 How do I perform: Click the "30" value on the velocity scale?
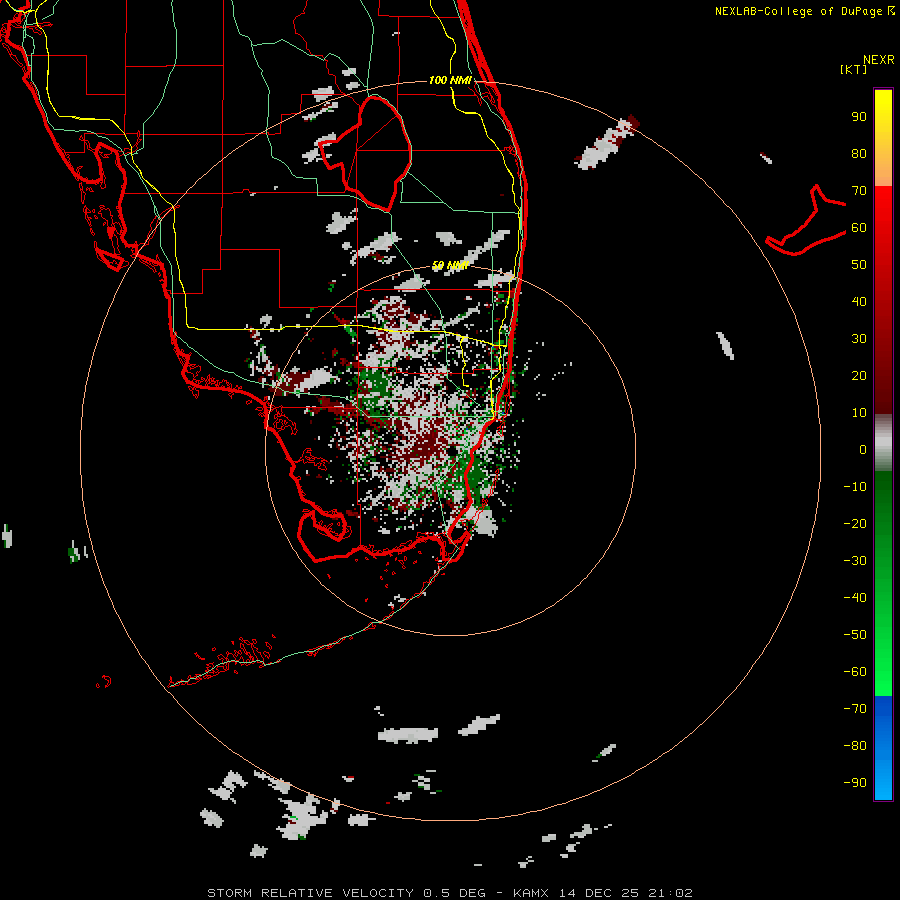pos(859,339)
